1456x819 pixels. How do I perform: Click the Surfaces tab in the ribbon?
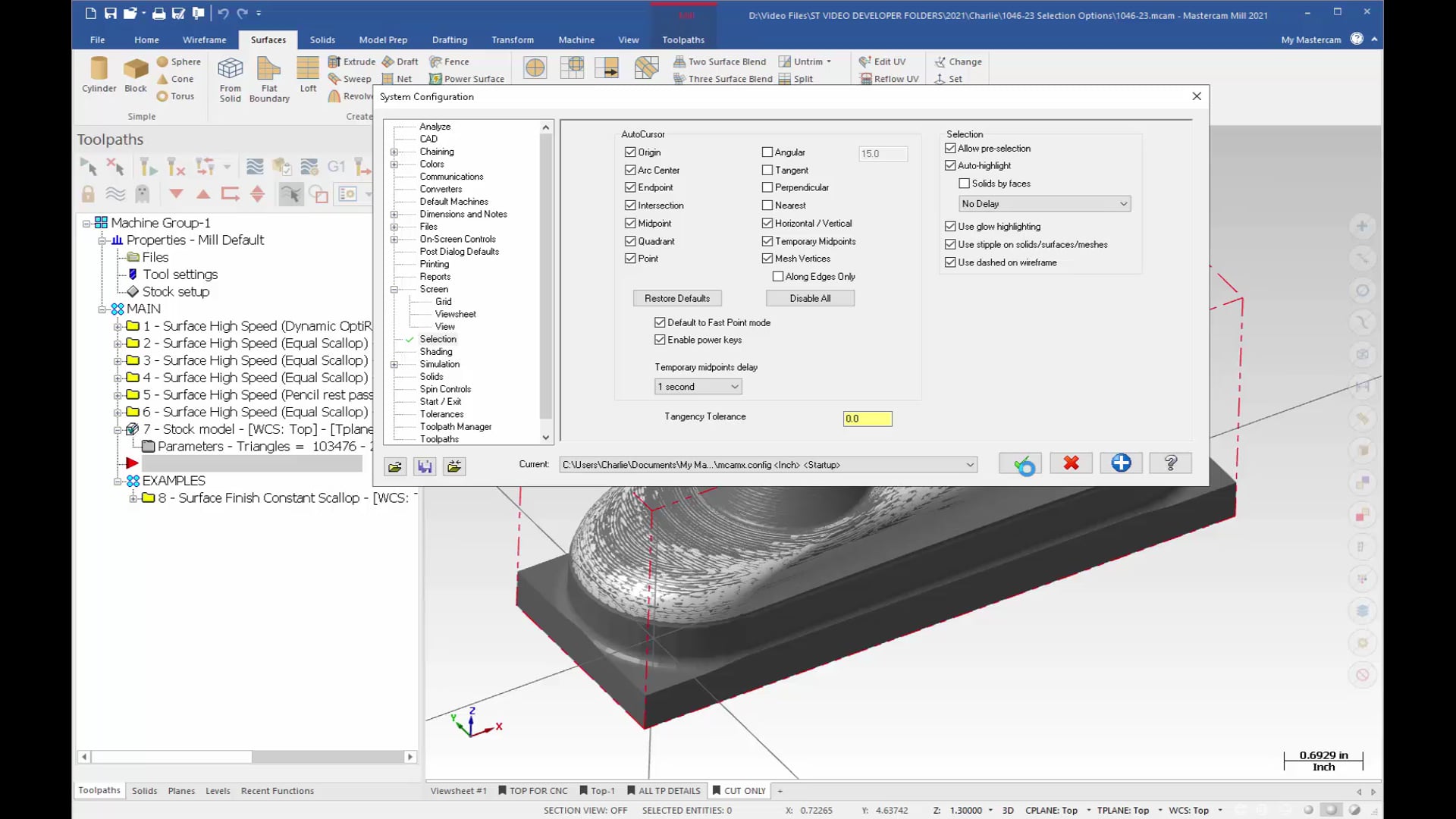point(268,40)
